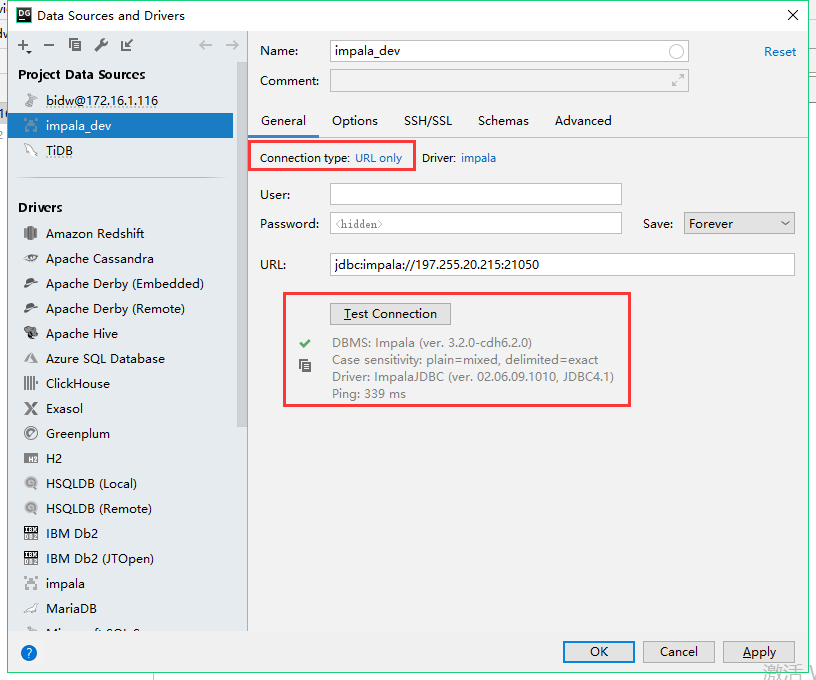Change the Connection type from URL only

[x=378, y=157]
